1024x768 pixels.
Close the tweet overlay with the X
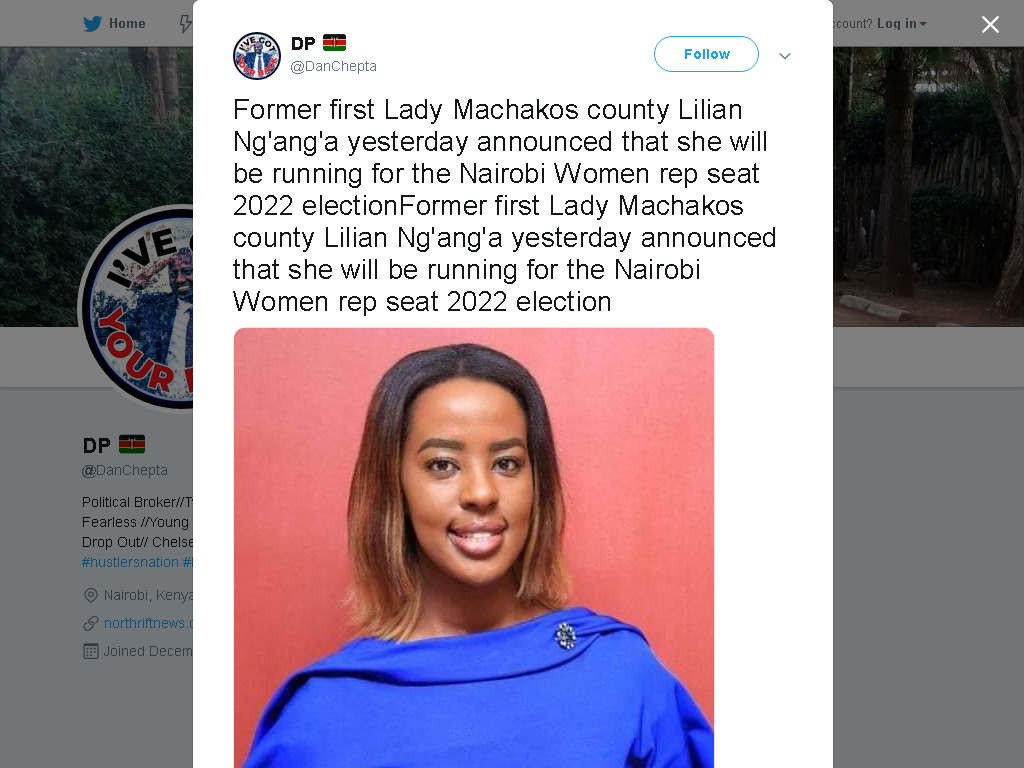990,24
